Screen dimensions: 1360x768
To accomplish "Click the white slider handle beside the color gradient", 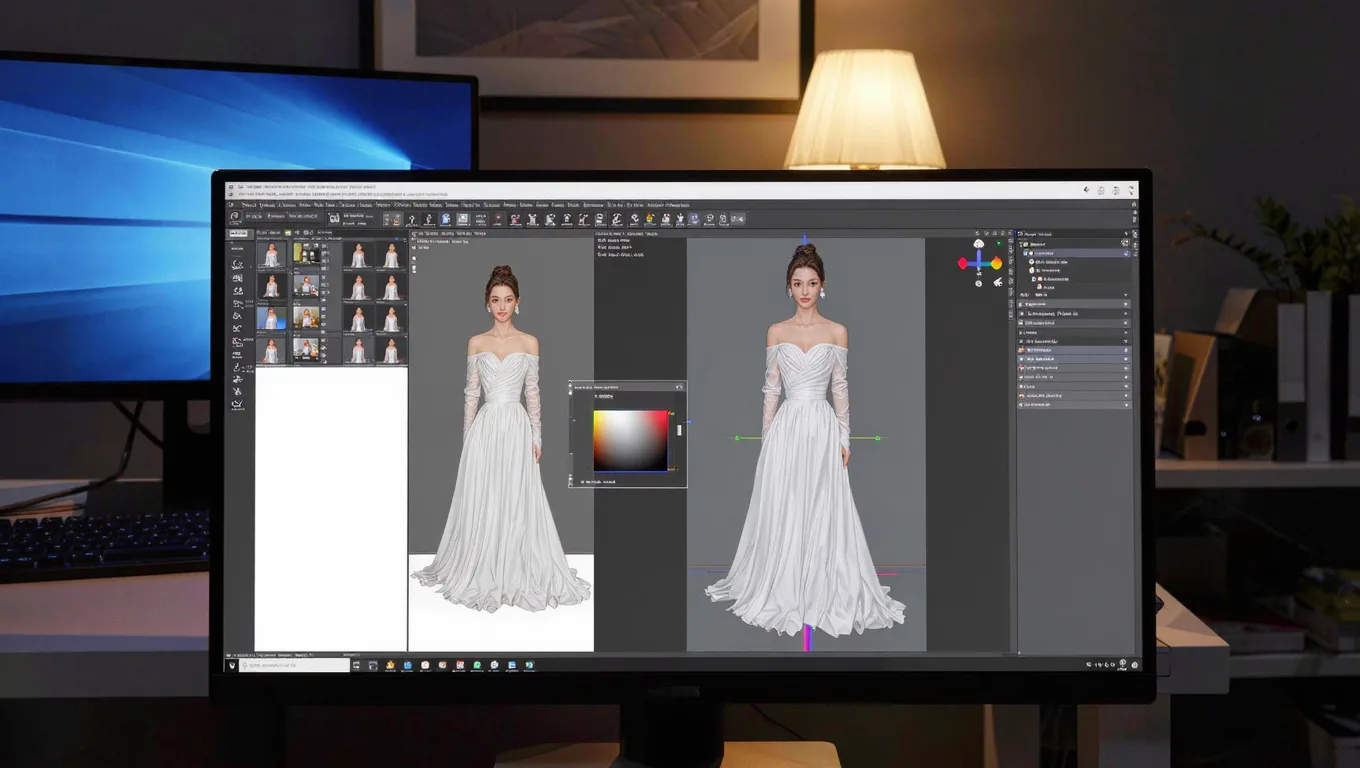I will [679, 429].
